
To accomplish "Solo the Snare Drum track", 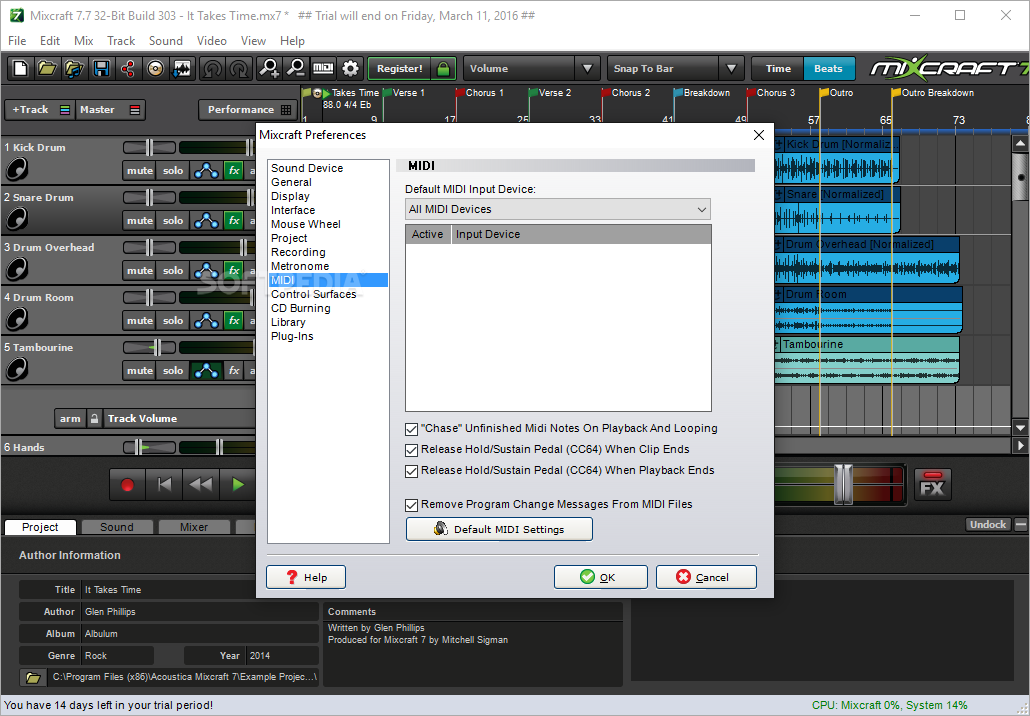I will (x=173, y=221).
